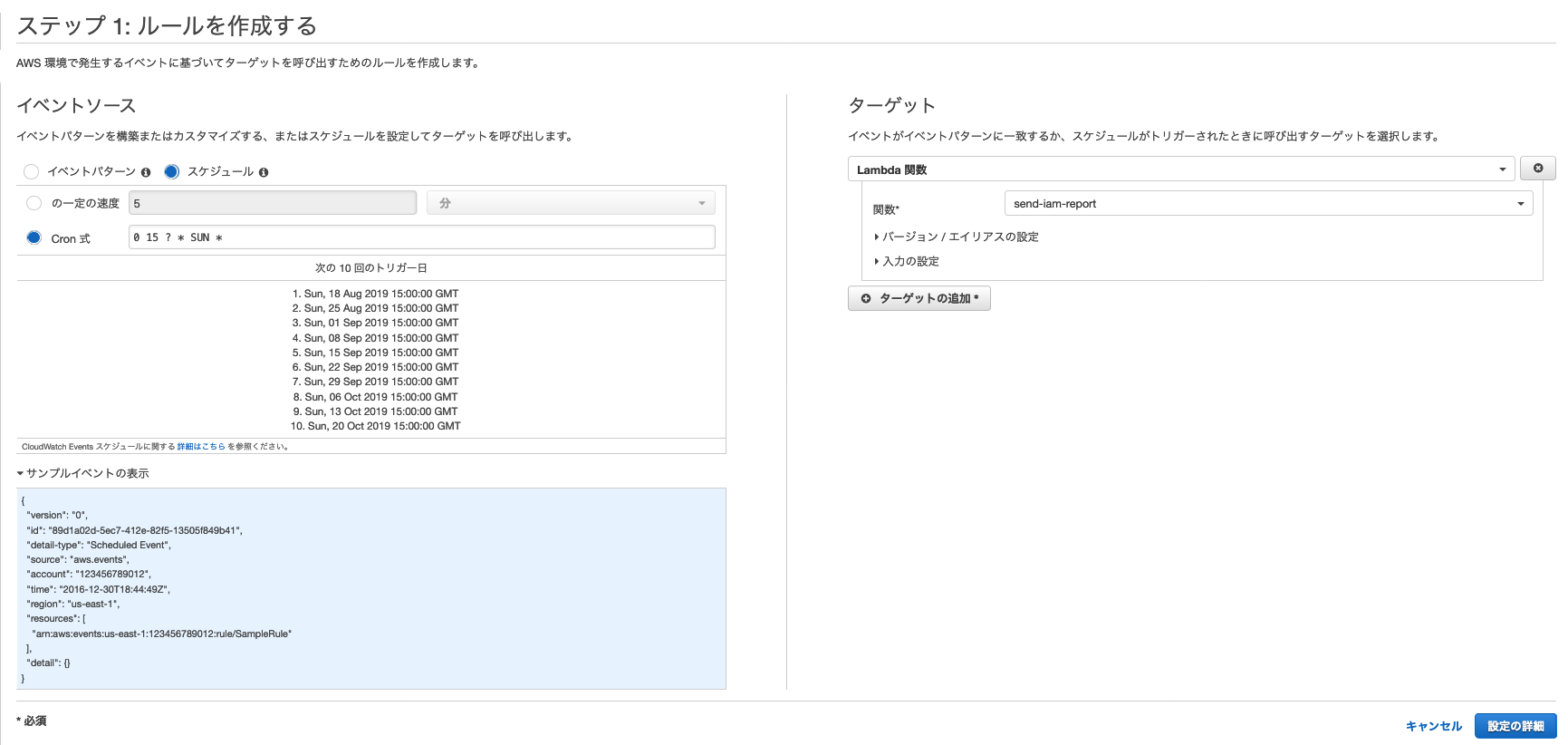
Task: Click the Cron expression input field
Action: pyautogui.click(x=422, y=237)
